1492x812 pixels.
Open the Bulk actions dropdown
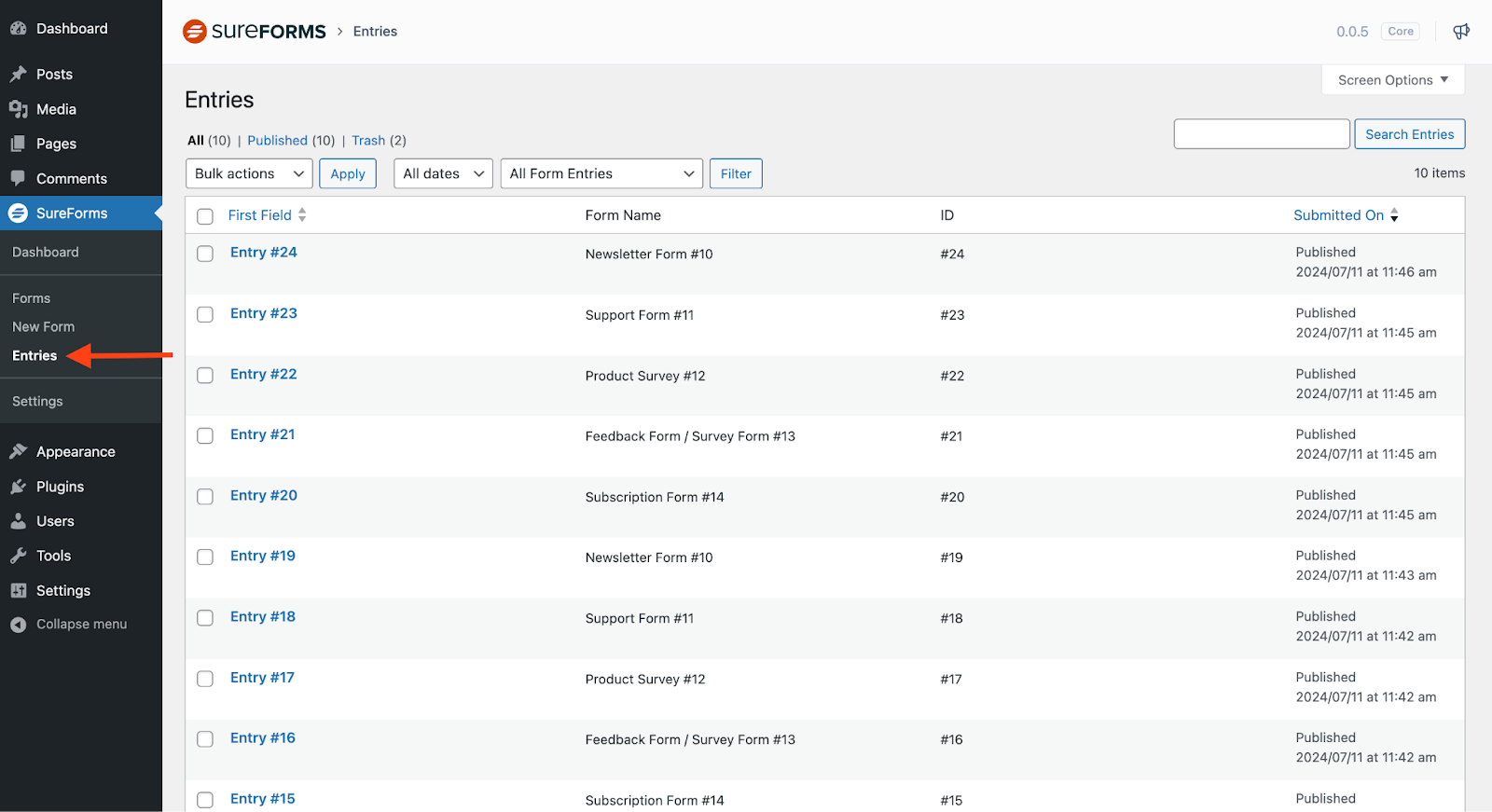pos(250,173)
